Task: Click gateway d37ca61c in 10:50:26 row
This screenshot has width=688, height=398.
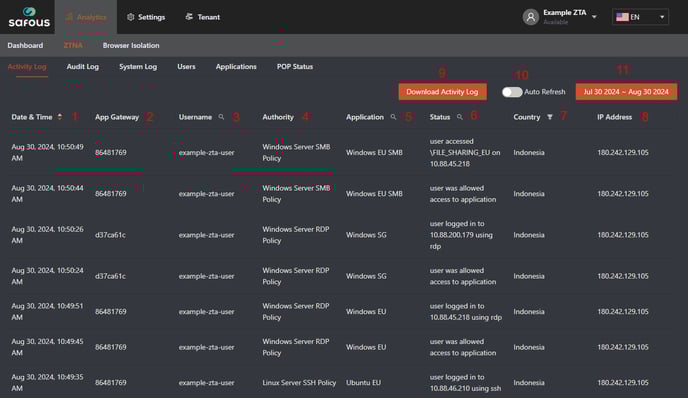Action: click(110, 235)
